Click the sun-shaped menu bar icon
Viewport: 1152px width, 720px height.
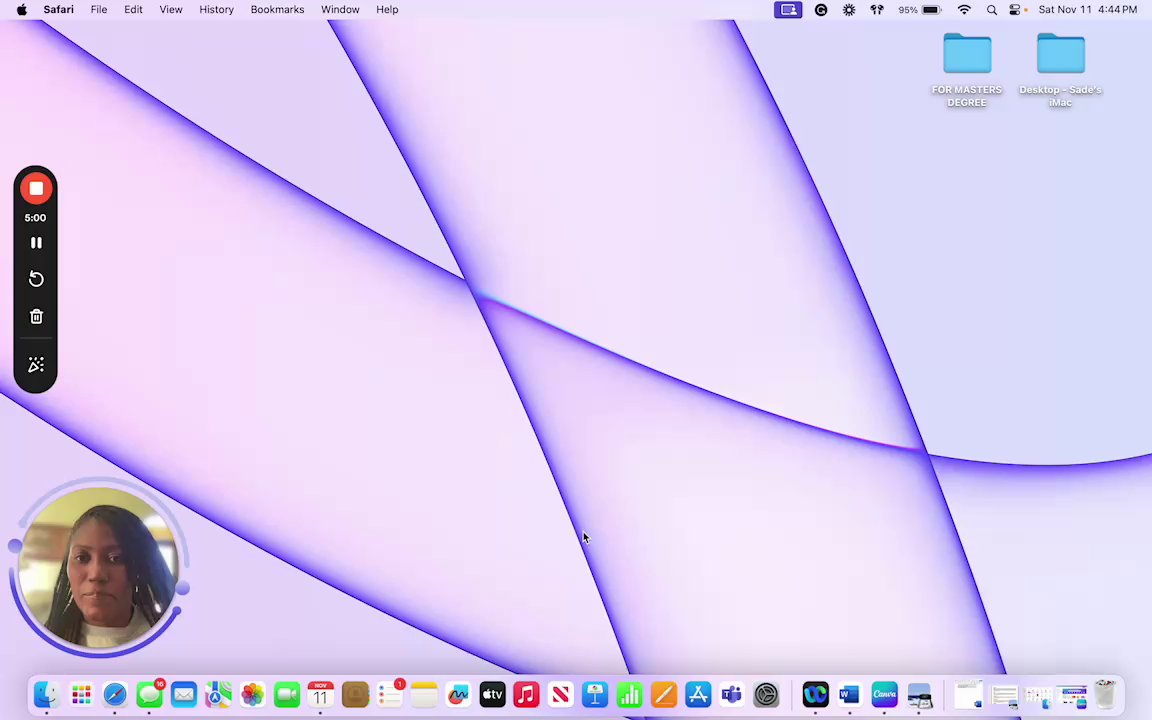(849, 10)
